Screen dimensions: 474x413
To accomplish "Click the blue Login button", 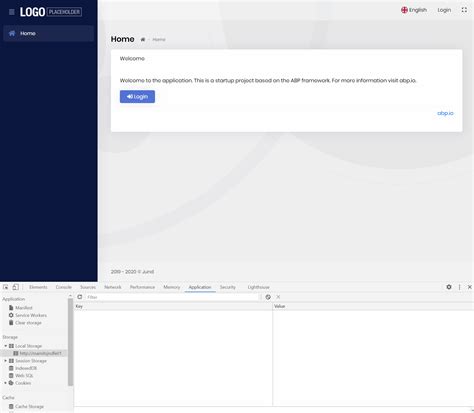I will [137, 97].
